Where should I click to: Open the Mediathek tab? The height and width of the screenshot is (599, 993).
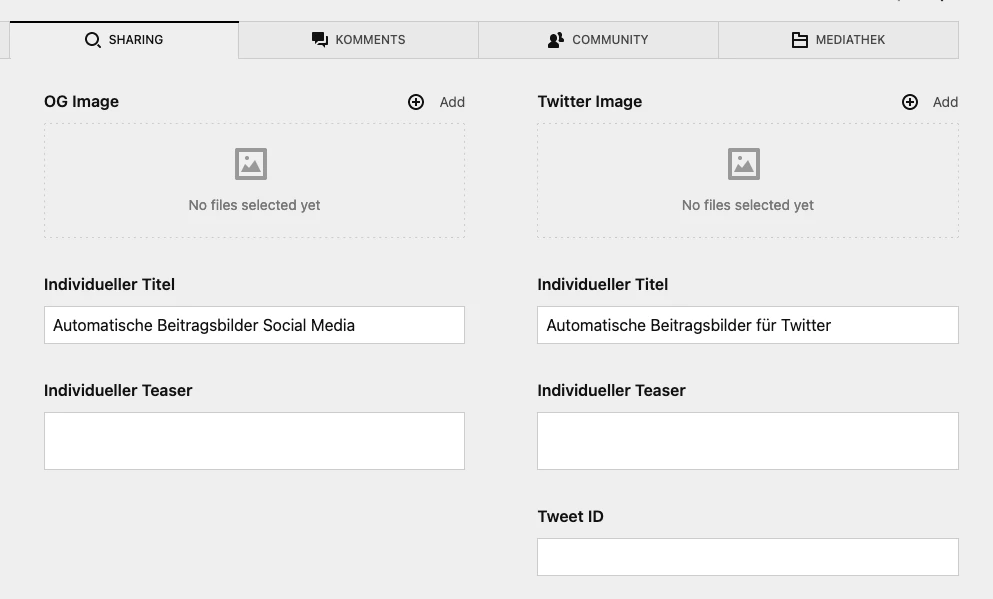click(x=838, y=40)
